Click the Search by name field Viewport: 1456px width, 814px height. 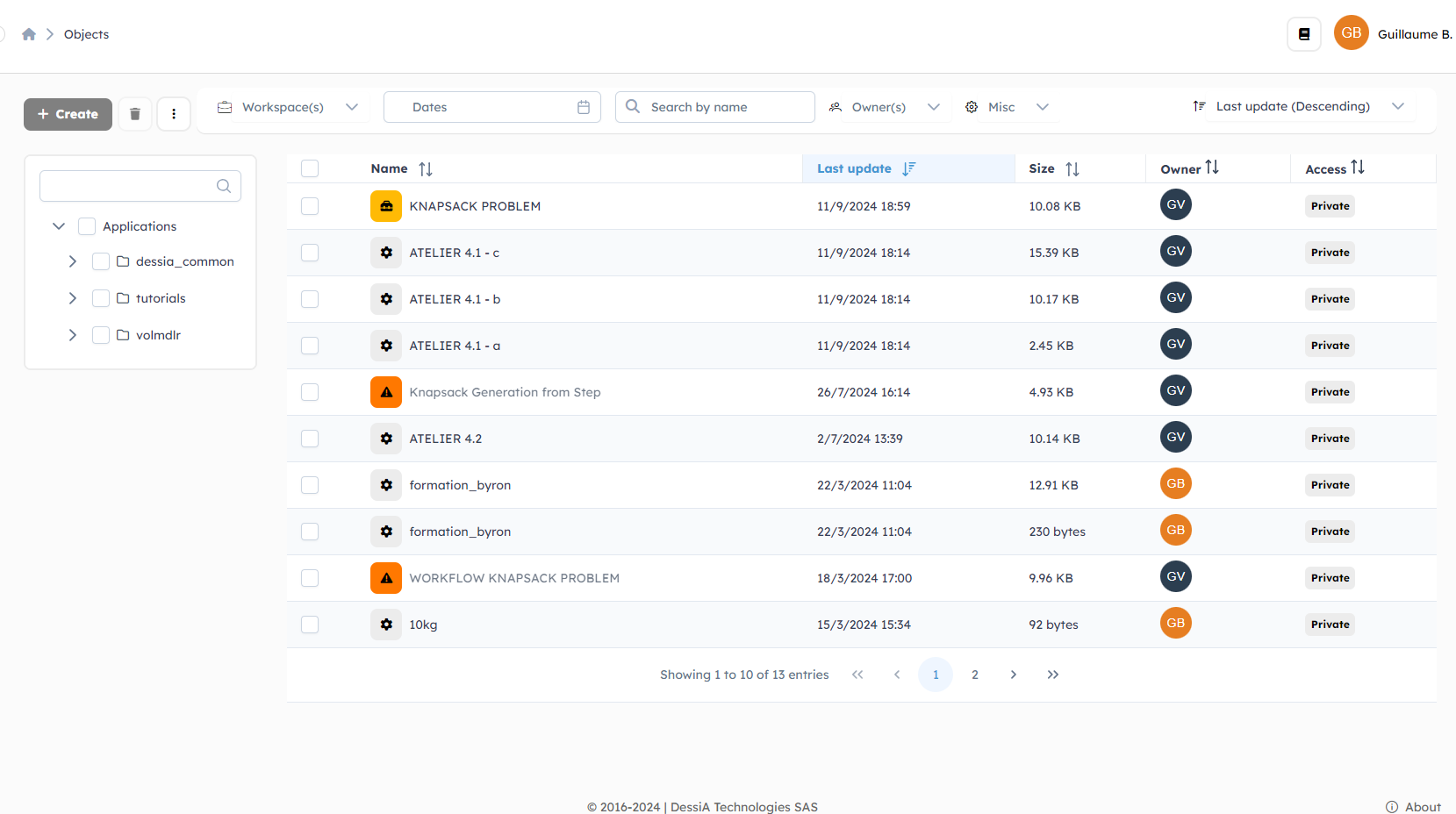727,107
